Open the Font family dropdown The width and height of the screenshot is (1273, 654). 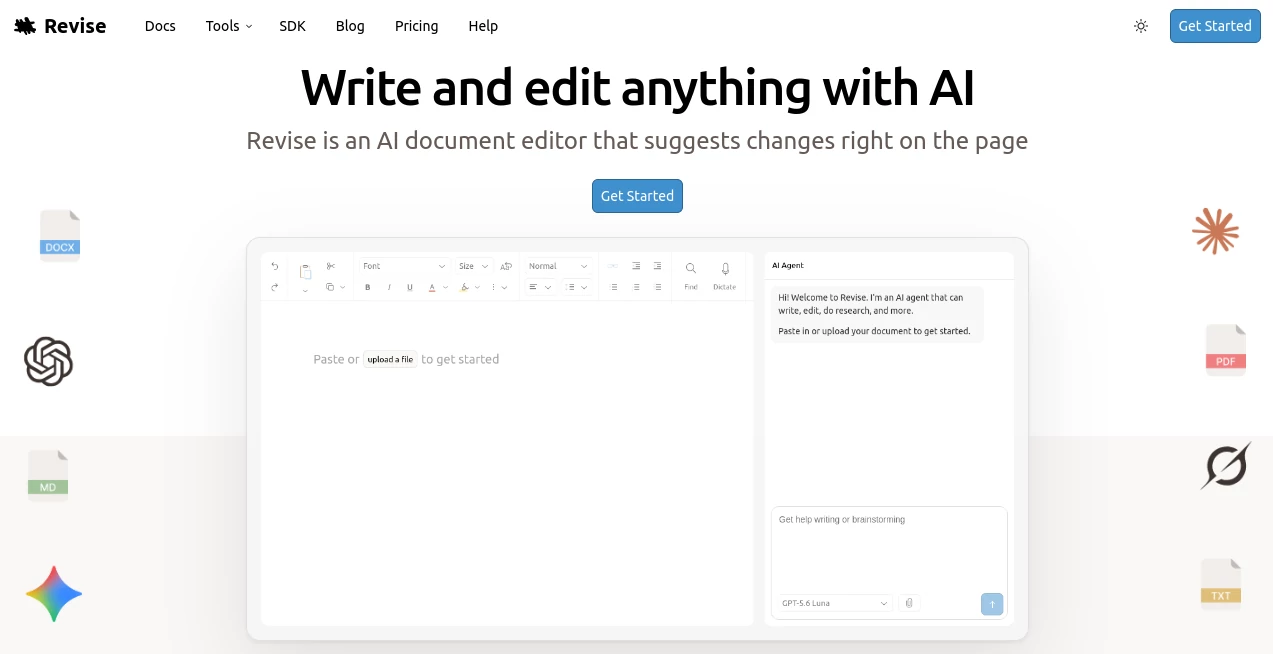pos(404,266)
